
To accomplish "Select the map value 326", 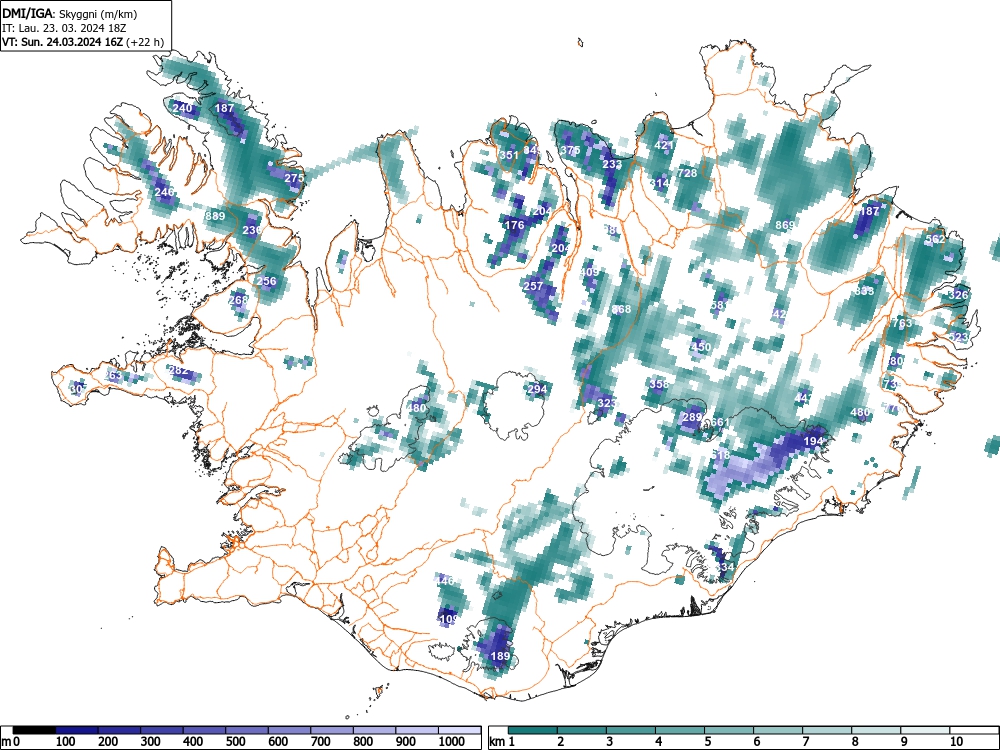I will [958, 295].
